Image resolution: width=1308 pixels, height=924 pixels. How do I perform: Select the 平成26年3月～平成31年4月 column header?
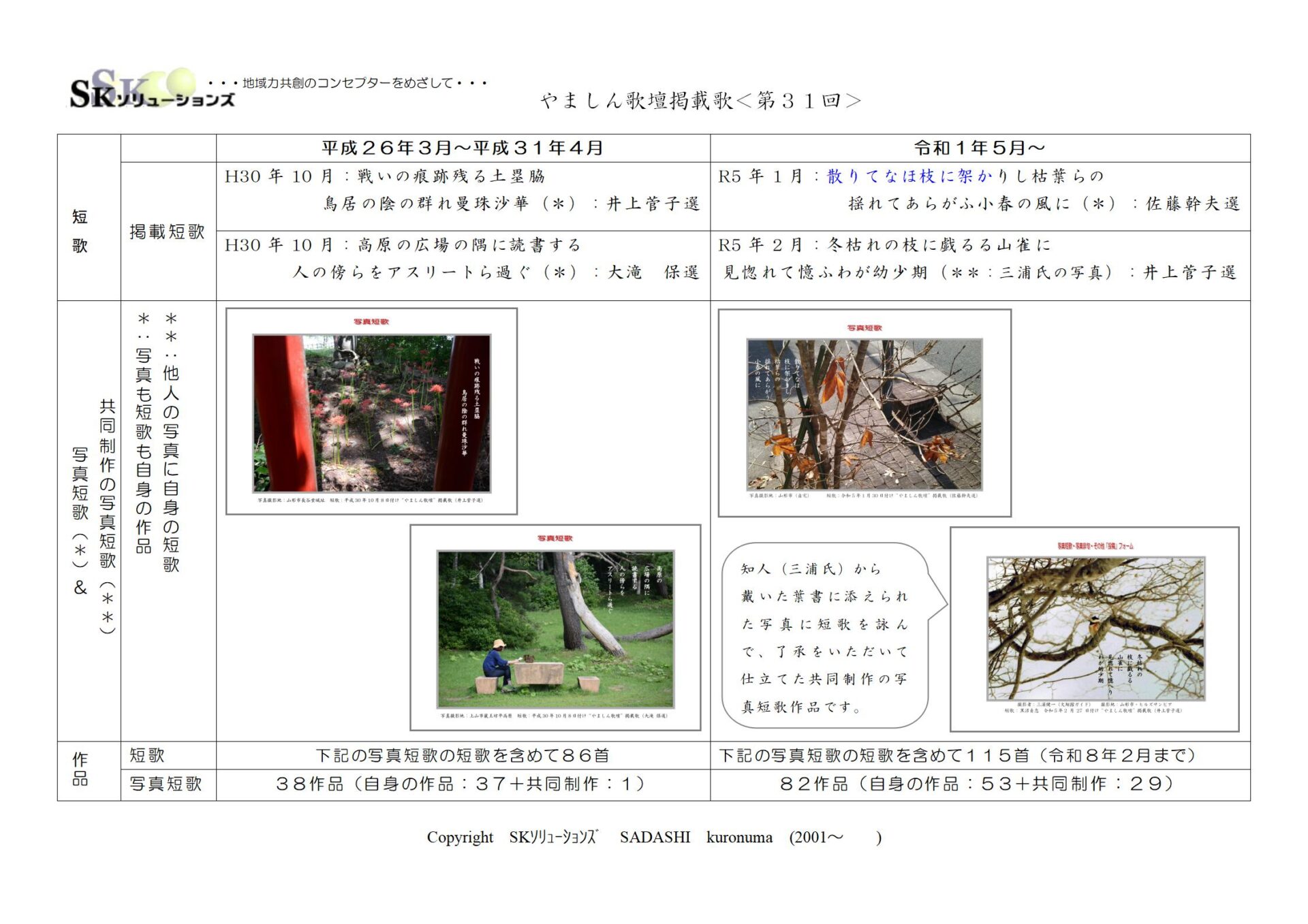(463, 148)
